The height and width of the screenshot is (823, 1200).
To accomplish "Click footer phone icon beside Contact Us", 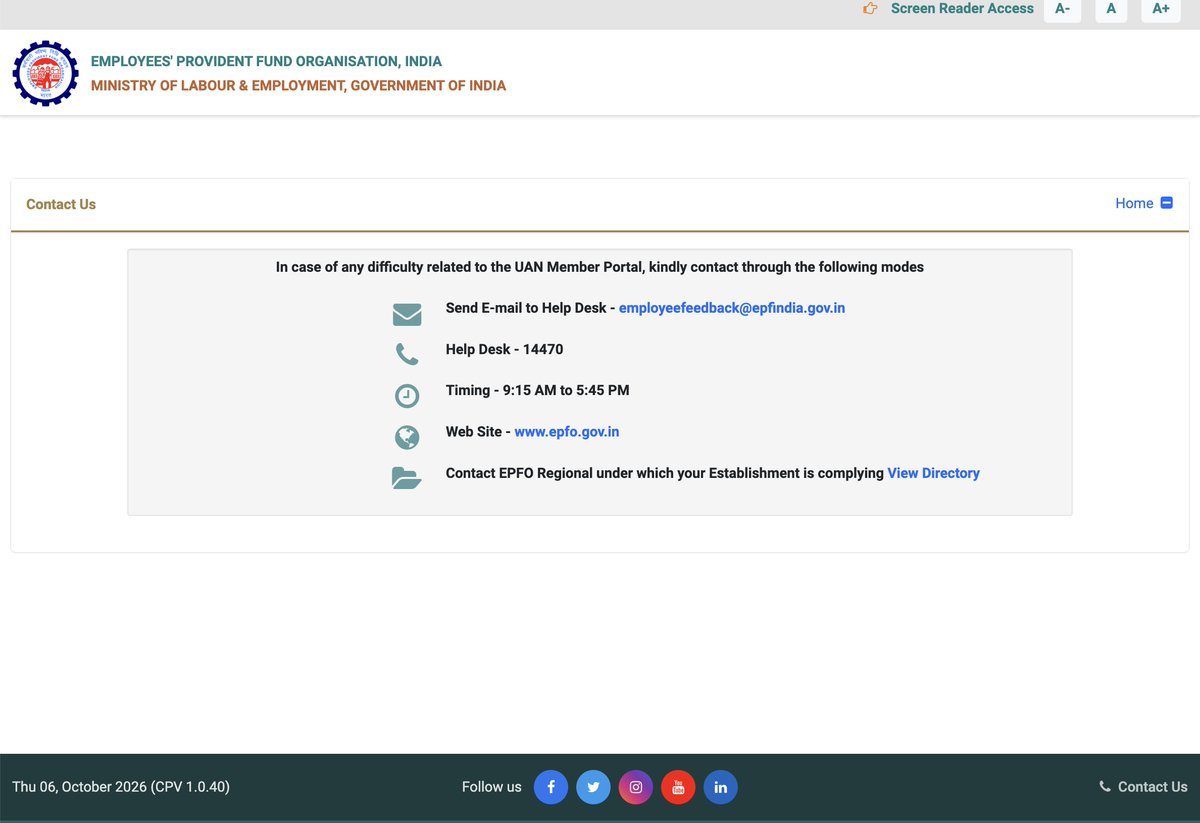I will click(1105, 787).
